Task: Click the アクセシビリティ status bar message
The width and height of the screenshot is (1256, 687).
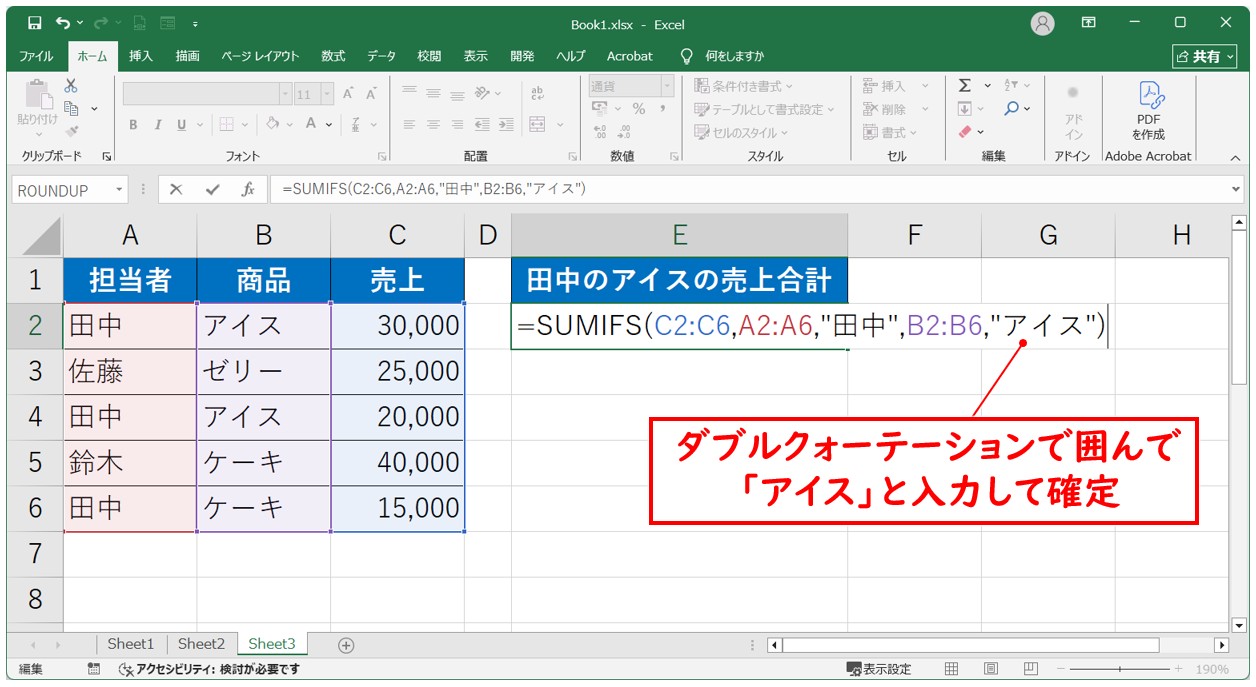Action: point(209,669)
